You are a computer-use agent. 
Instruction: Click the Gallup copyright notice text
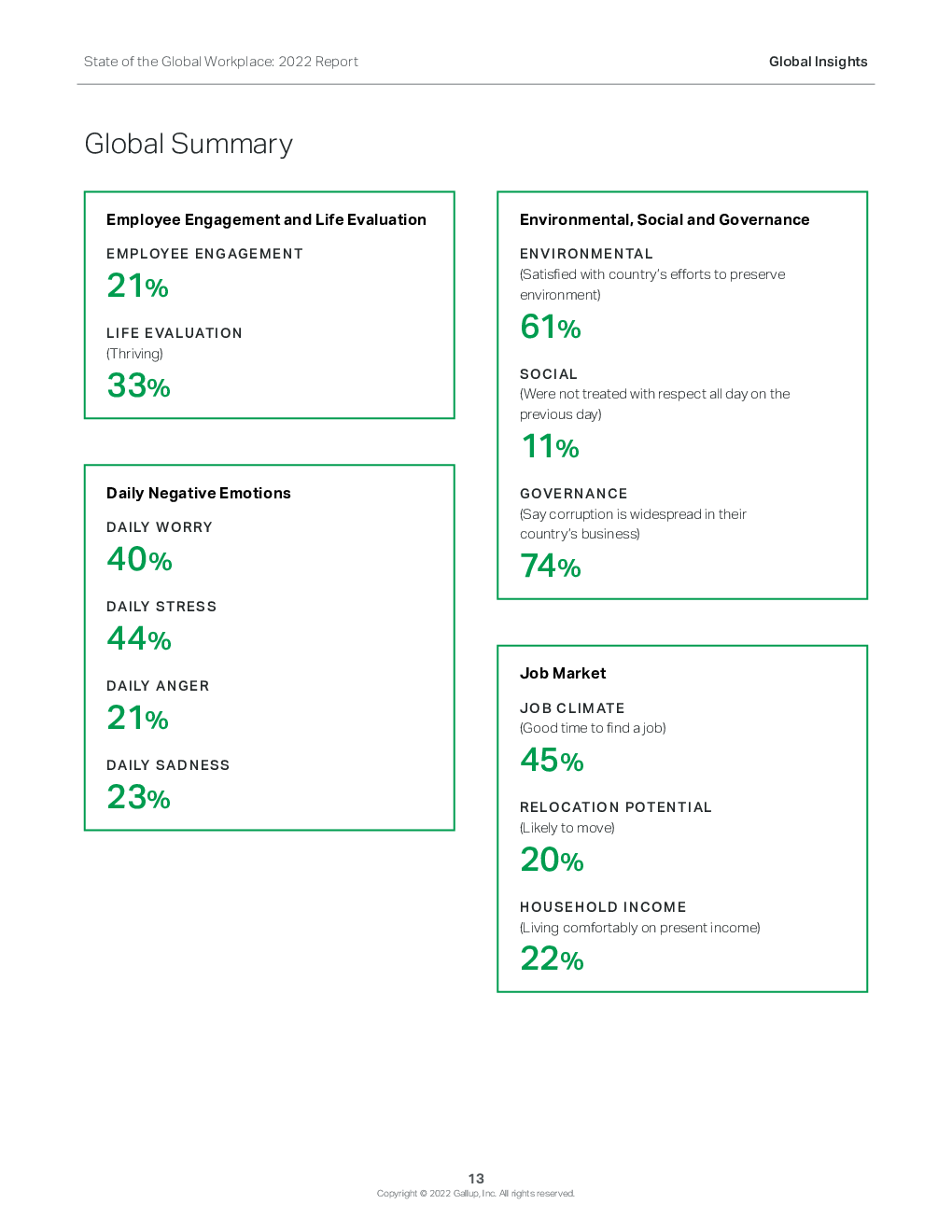476,1194
